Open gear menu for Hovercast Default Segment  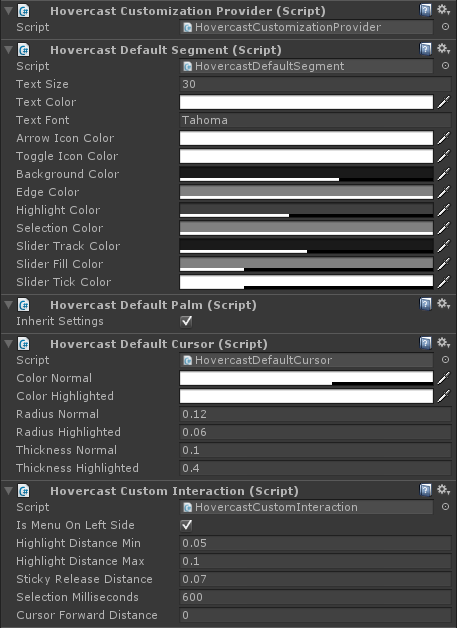point(443,49)
